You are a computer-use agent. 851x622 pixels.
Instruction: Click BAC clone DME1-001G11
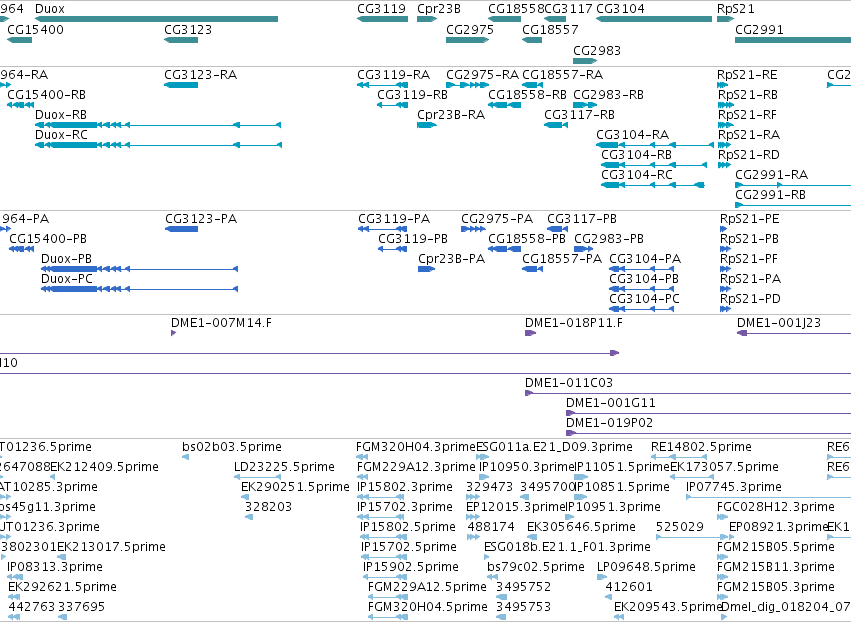click(x=611, y=403)
